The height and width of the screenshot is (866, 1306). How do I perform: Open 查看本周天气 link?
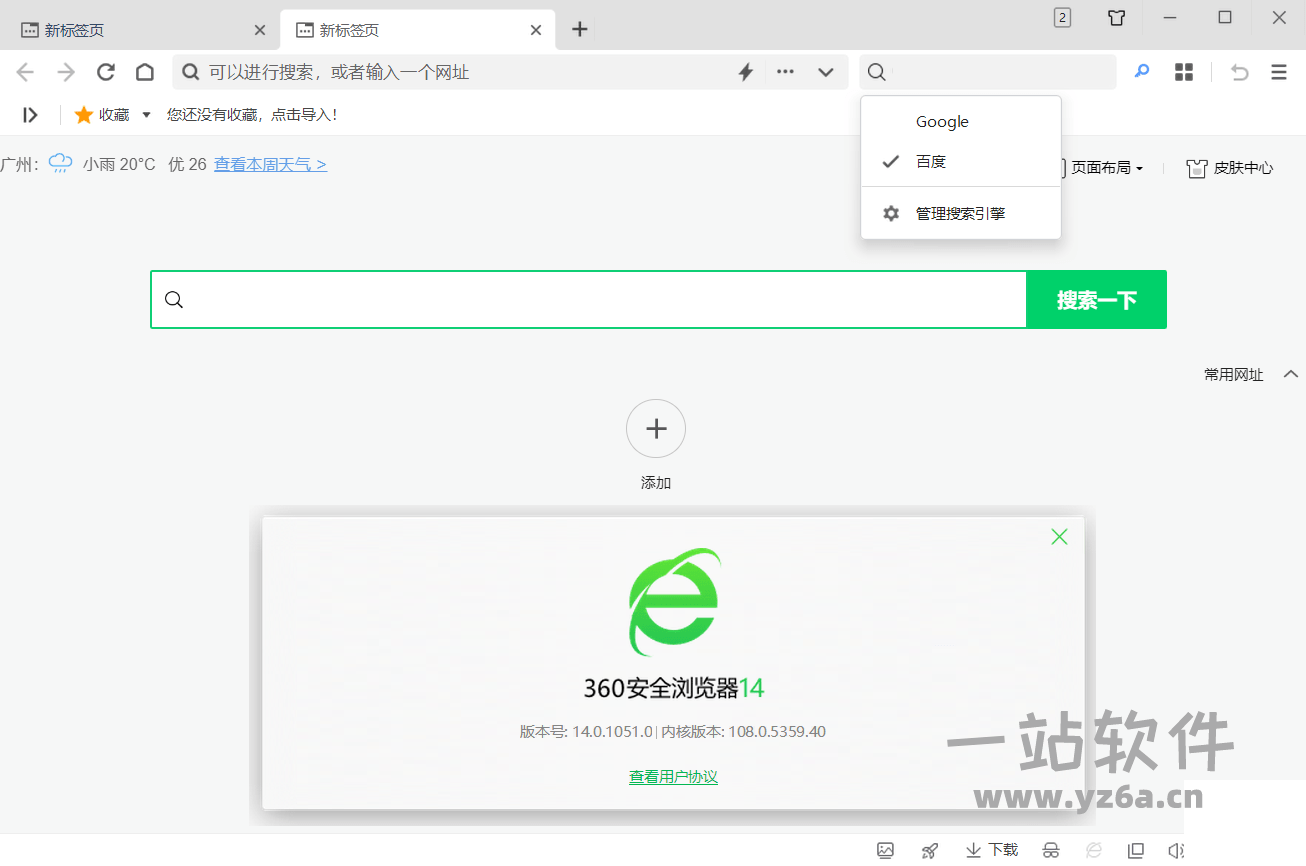(x=270, y=164)
